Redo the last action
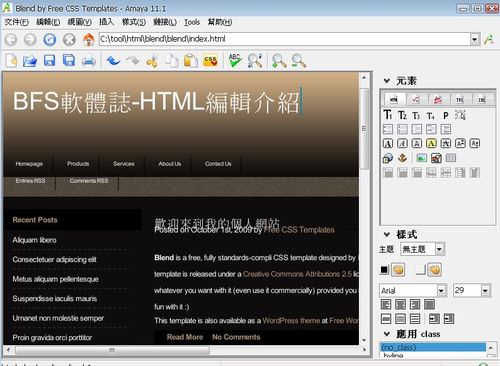Viewport: 500px width, 366px height. [133, 61]
